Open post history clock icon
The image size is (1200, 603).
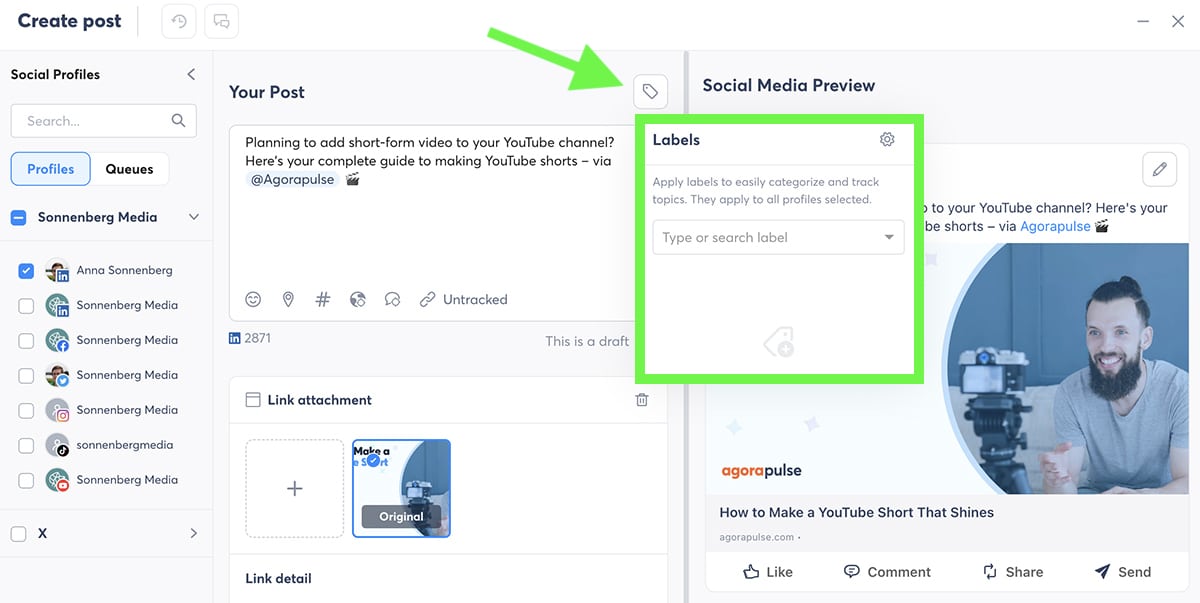tap(179, 21)
